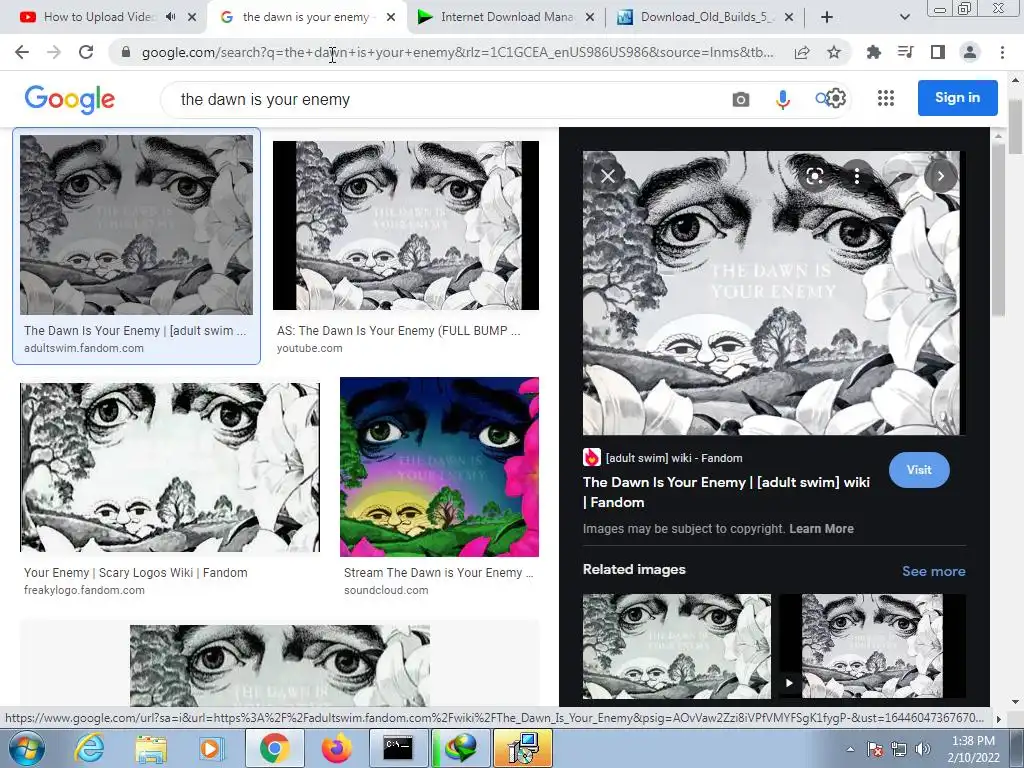Click the Sign in button
This screenshot has width=1024, height=768.
957,98
